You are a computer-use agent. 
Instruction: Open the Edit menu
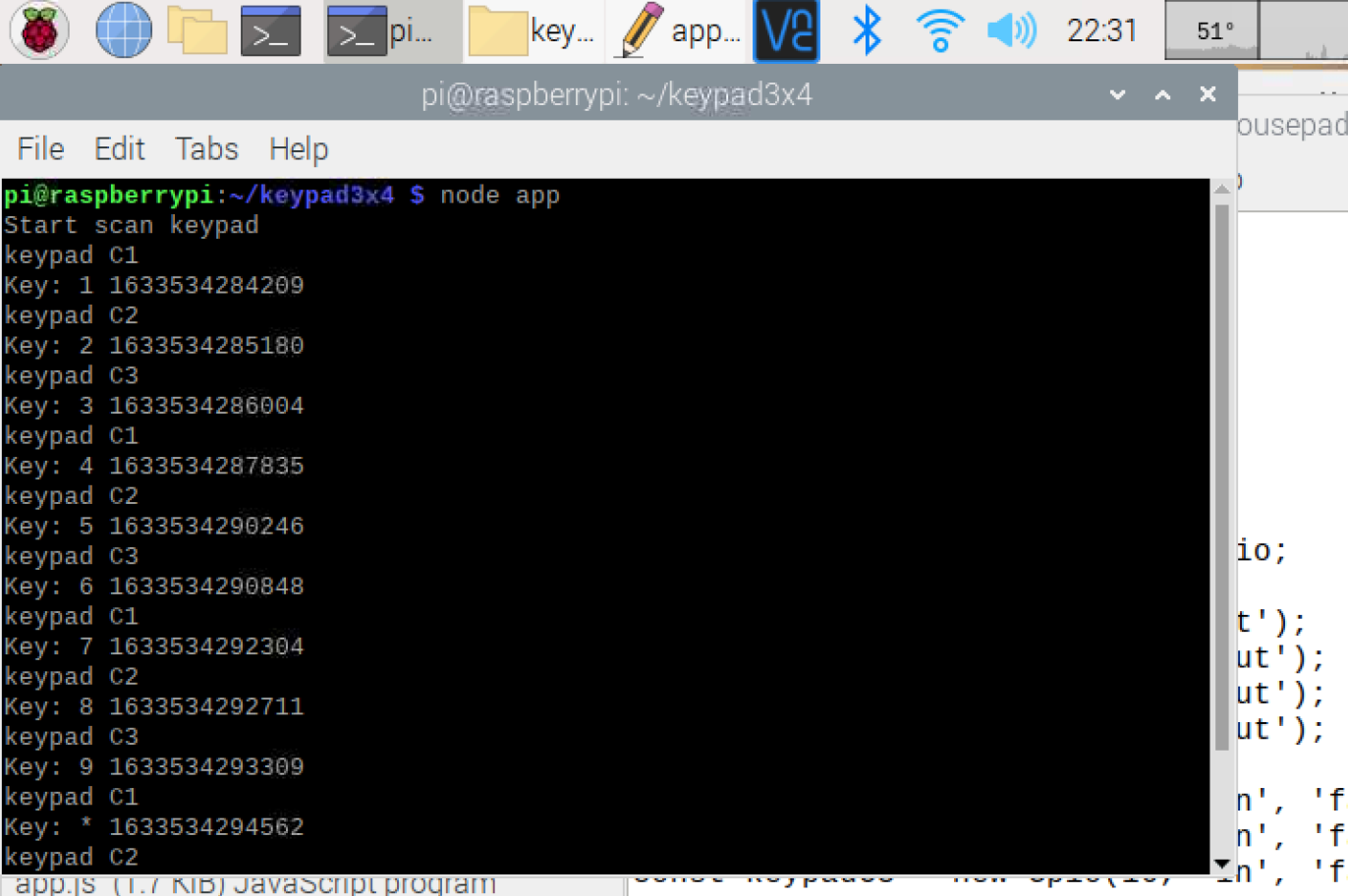pos(119,148)
